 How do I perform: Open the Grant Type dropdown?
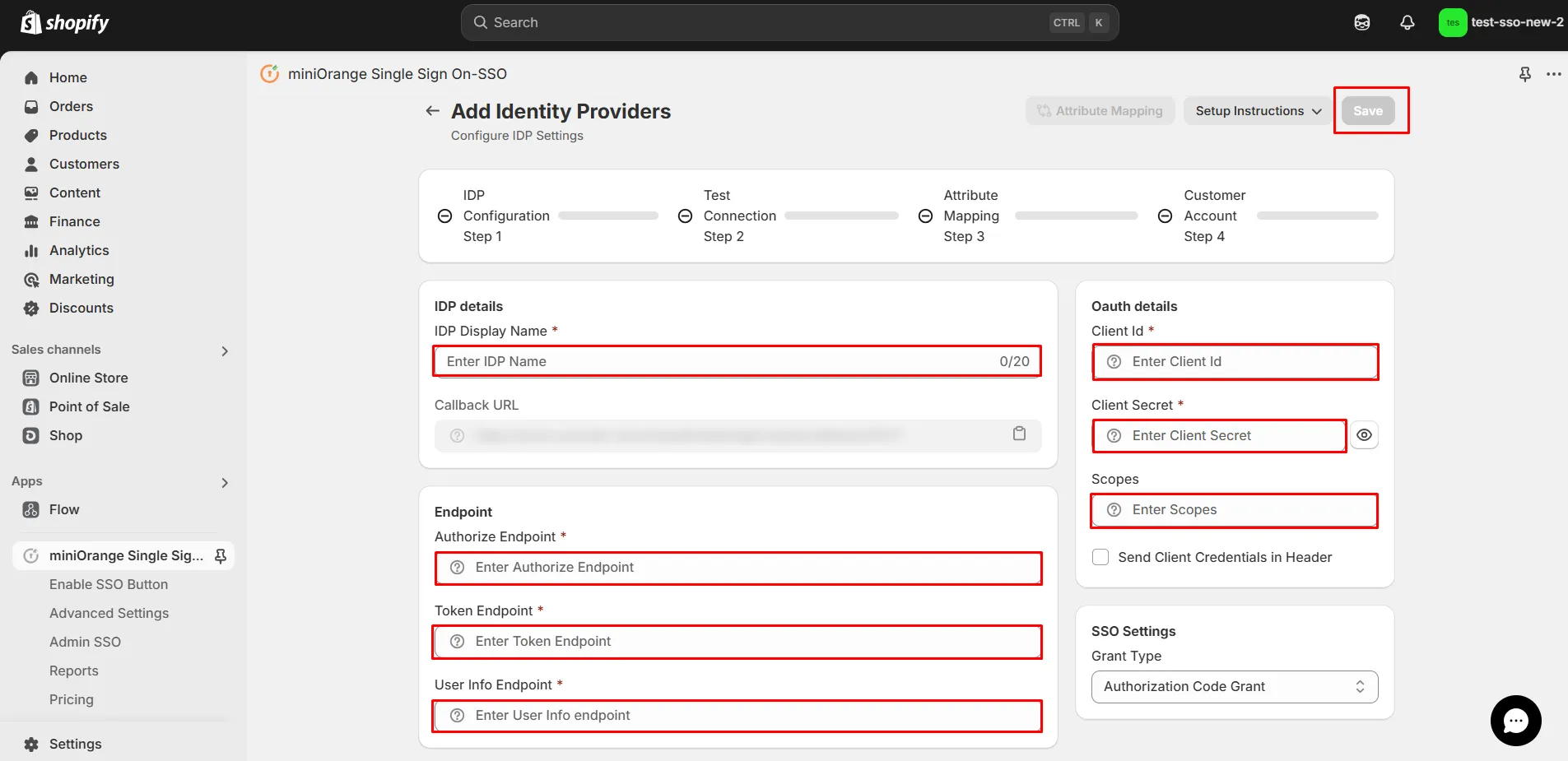point(1235,687)
